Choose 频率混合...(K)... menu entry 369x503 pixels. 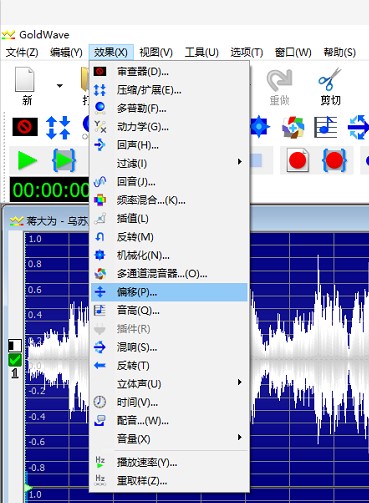point(169,200)
